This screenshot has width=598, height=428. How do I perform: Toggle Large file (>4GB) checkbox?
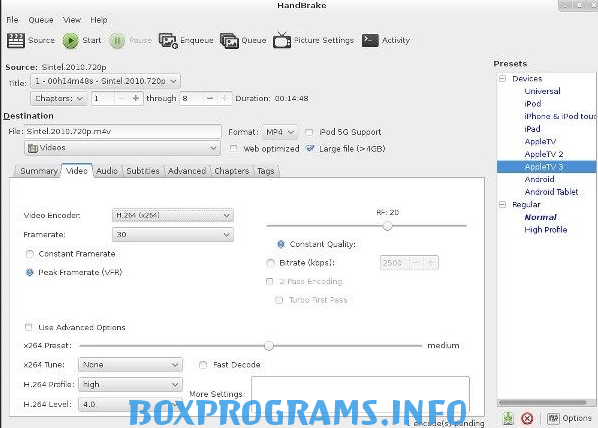coord(310,148)
